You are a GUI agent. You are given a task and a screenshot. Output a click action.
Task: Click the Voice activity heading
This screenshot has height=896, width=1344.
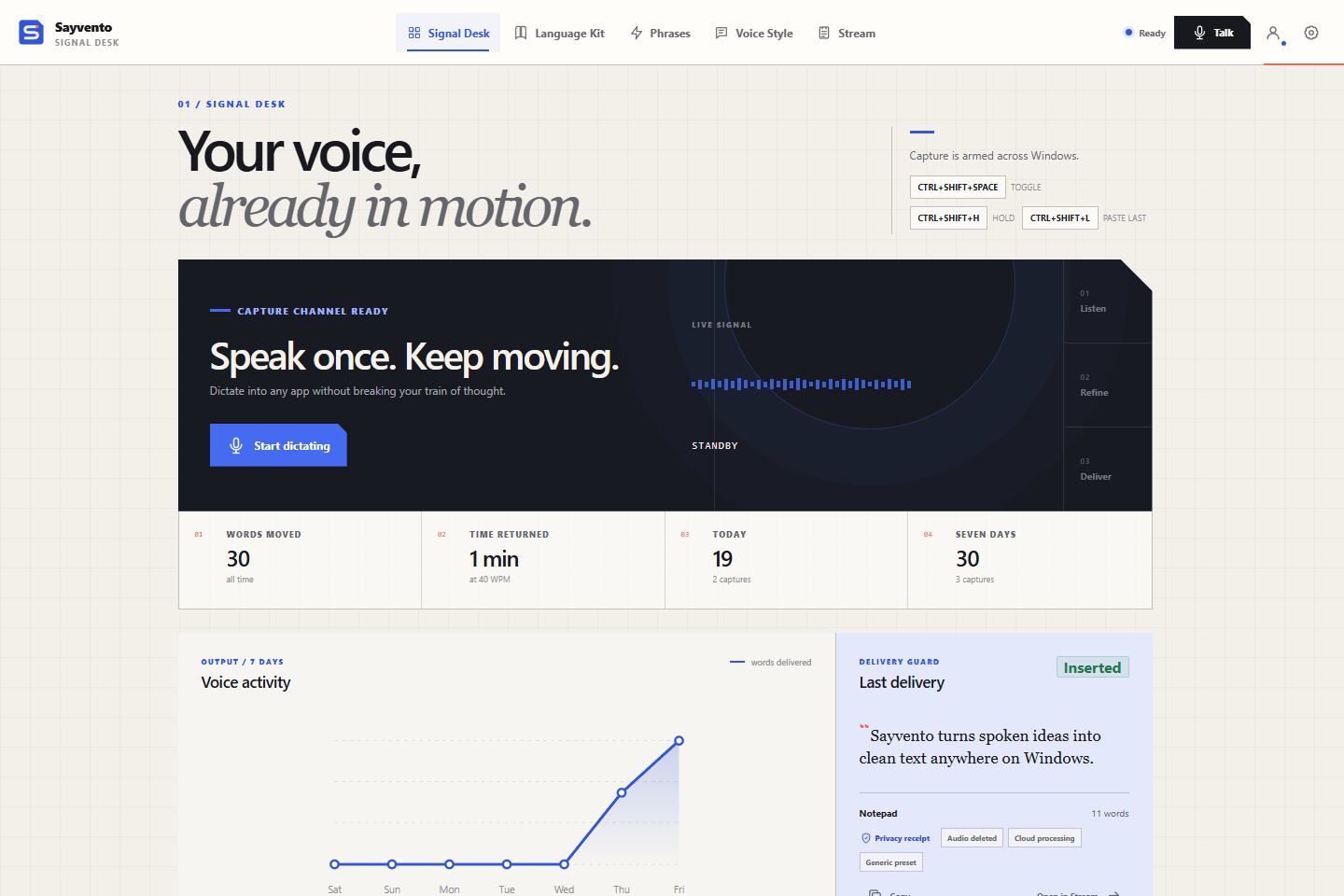[245, 682]
